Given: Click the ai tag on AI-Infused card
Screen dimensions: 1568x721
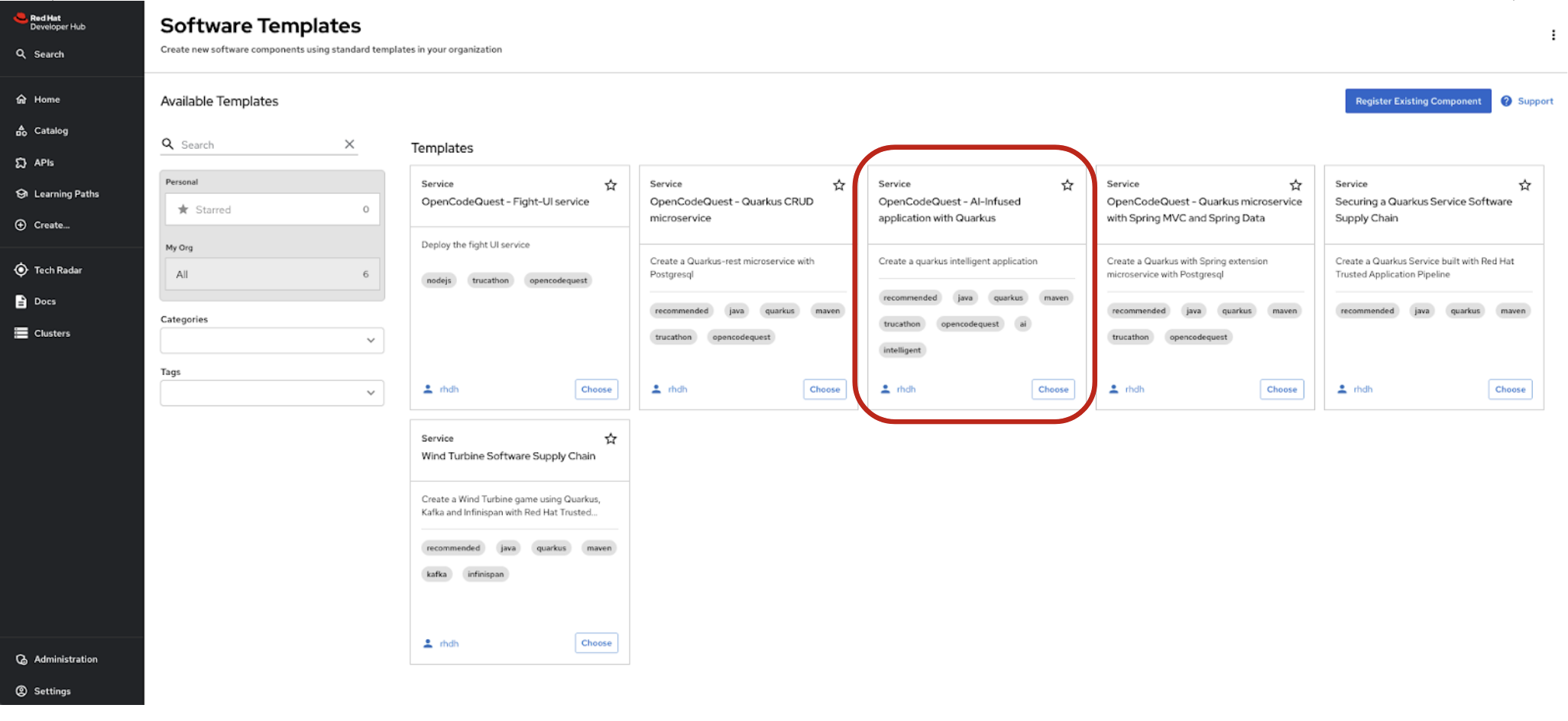Looking at the screenshot, I should 1023,324.
